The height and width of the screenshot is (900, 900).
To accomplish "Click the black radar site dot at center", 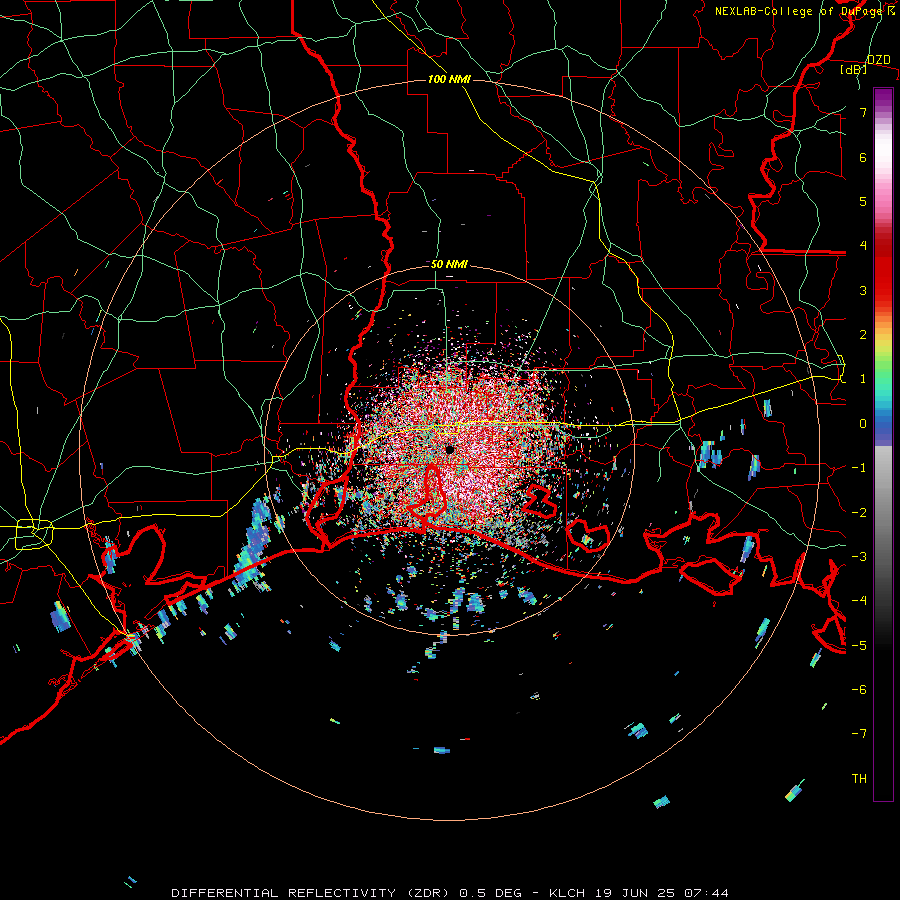I will pos(450,450).
